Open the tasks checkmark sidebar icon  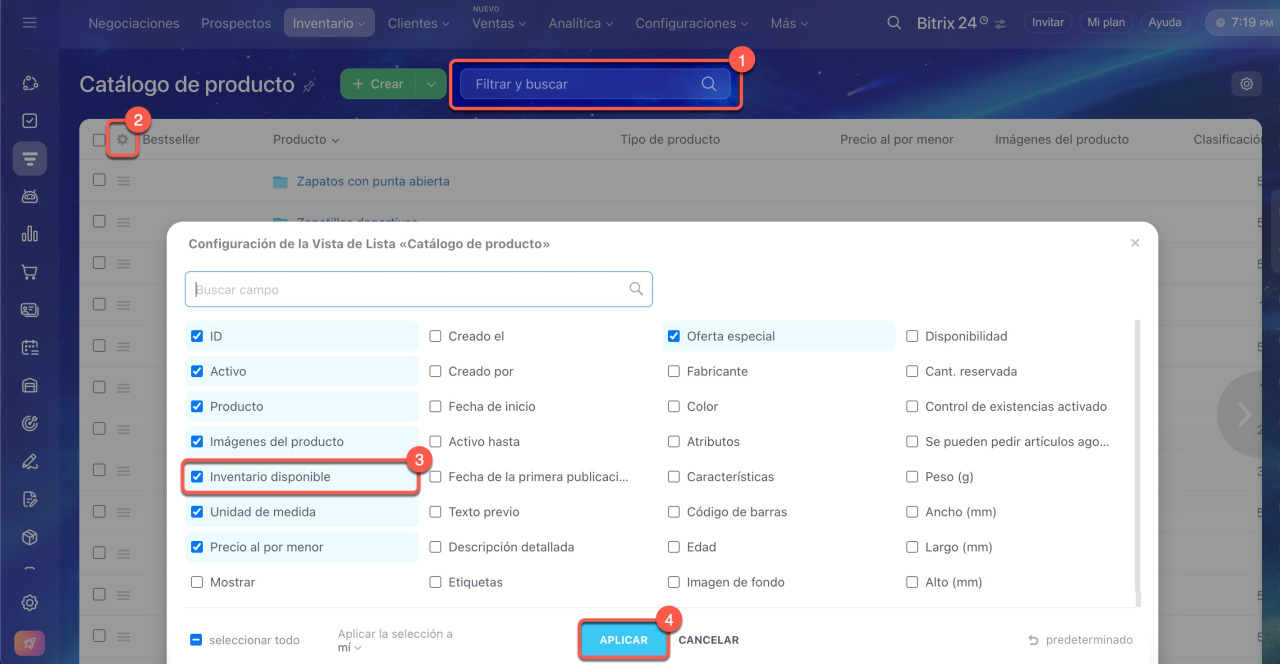point(30,121)
